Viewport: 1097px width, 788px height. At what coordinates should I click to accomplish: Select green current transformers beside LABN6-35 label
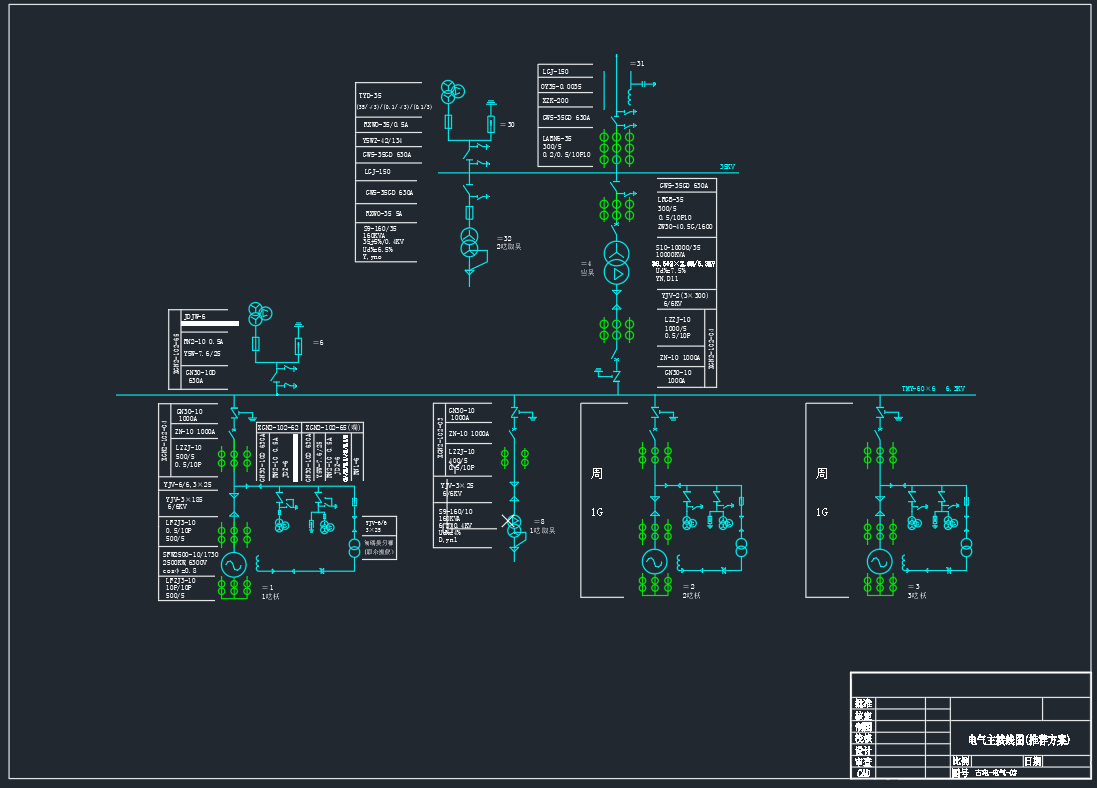616,147
